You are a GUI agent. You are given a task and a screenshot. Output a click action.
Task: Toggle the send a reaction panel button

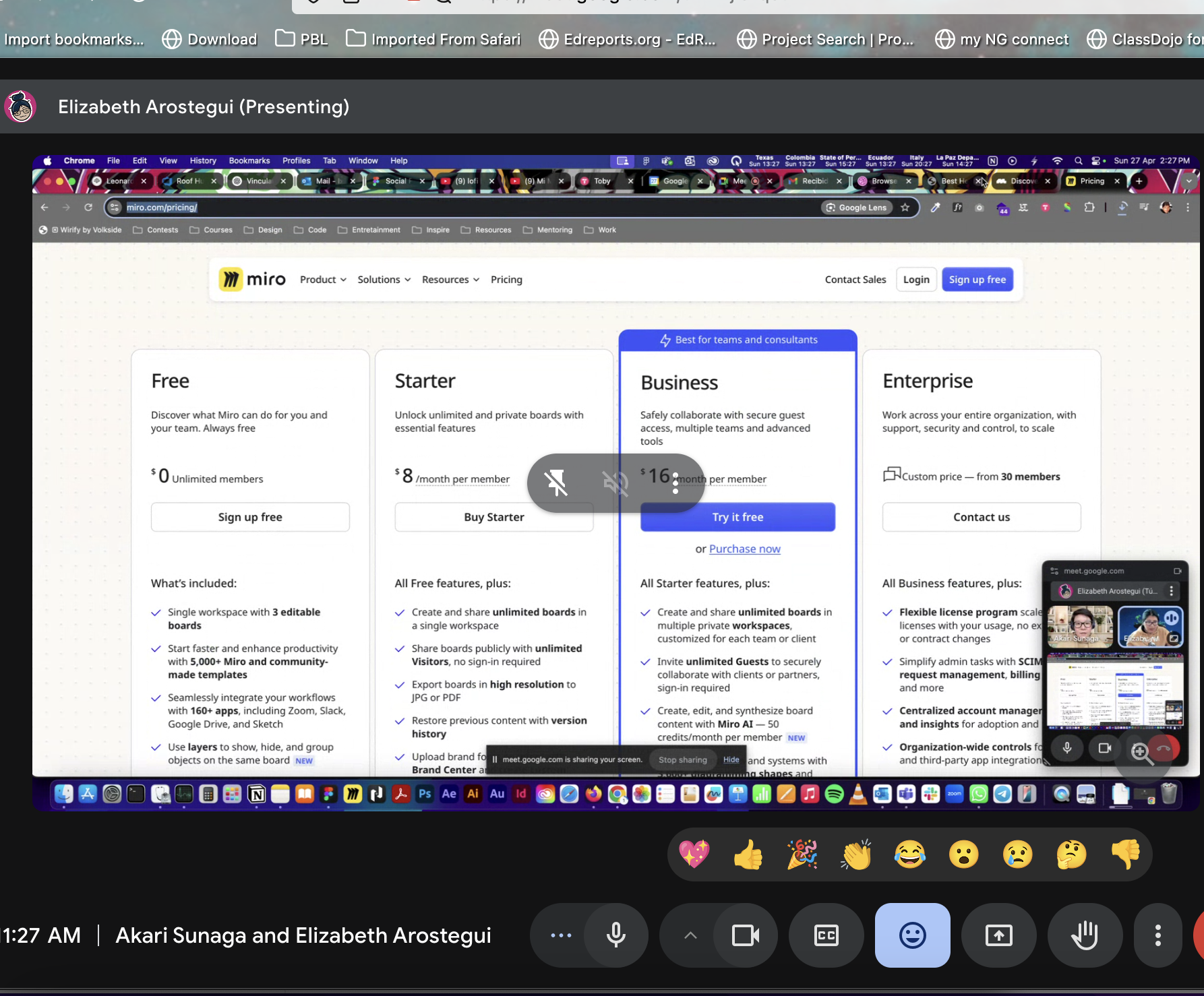pos(913,935)
